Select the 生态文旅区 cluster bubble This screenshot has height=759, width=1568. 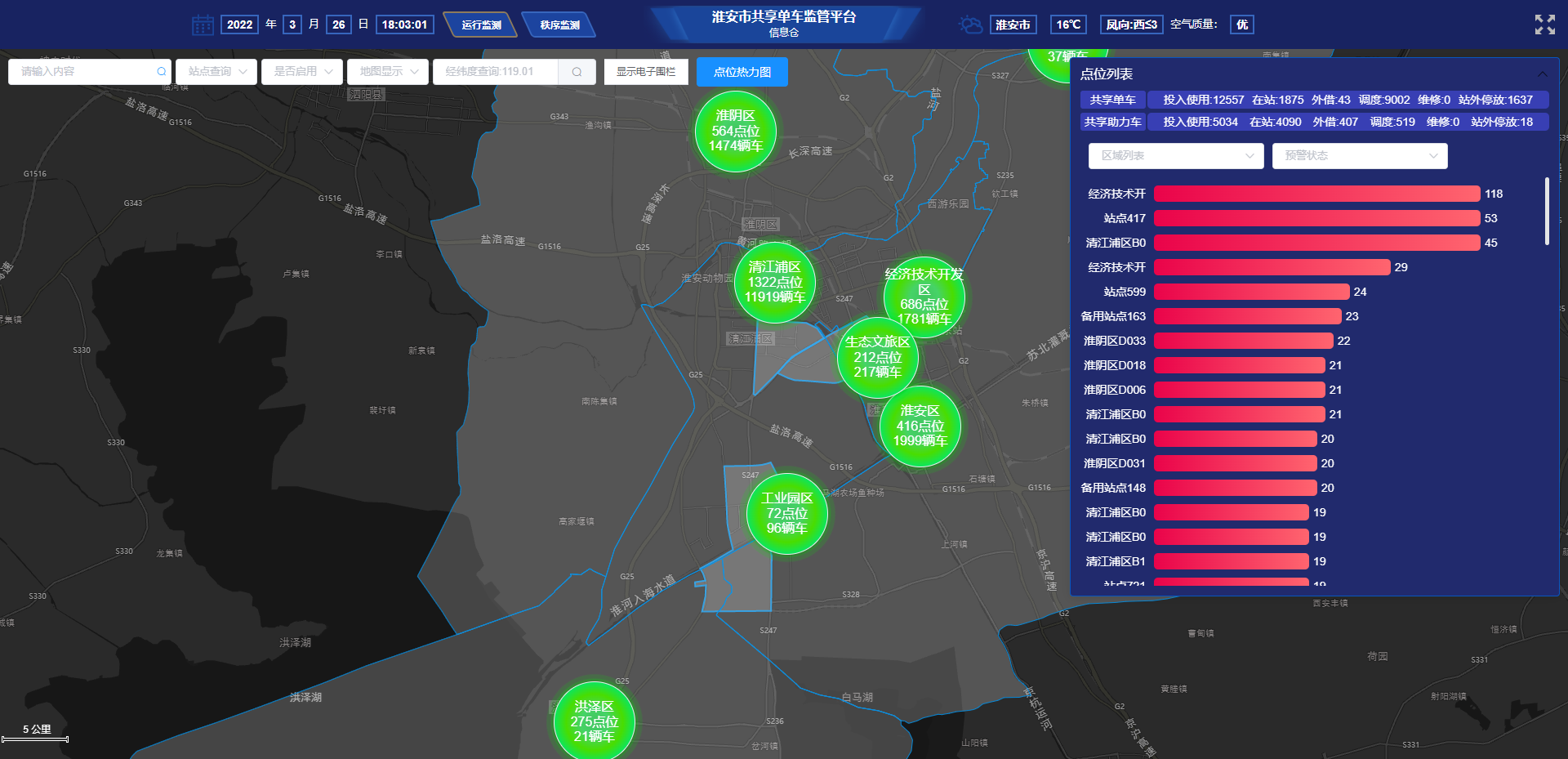click(878, 357)
